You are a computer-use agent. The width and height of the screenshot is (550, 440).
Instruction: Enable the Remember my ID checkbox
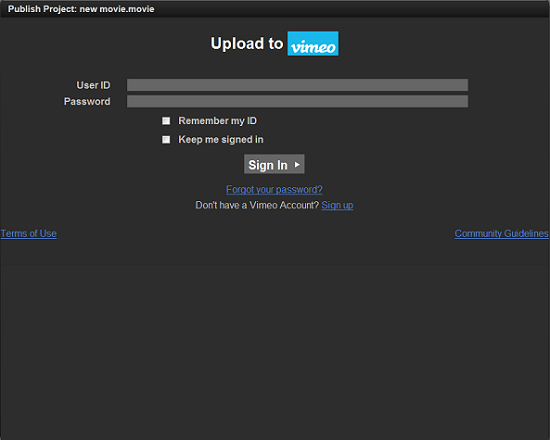pyautogui.click(x=166, y=121)
